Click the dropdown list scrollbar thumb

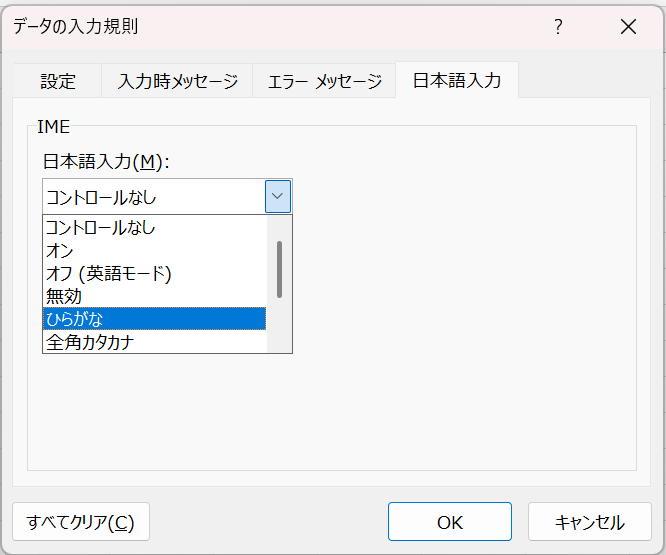[x=279, y=269]
